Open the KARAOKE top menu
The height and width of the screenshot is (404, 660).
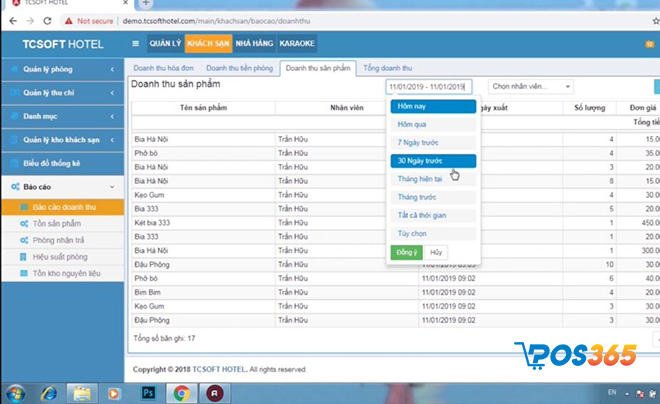(297, 43)
